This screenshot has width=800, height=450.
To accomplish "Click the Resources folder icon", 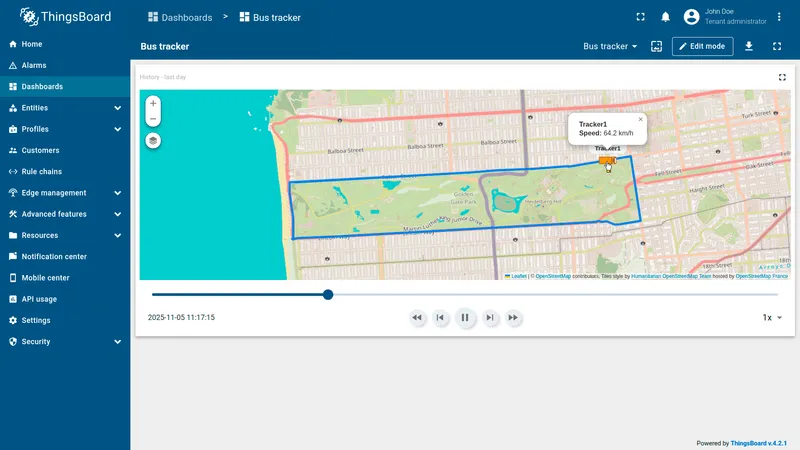I will (x=13, y=235).
